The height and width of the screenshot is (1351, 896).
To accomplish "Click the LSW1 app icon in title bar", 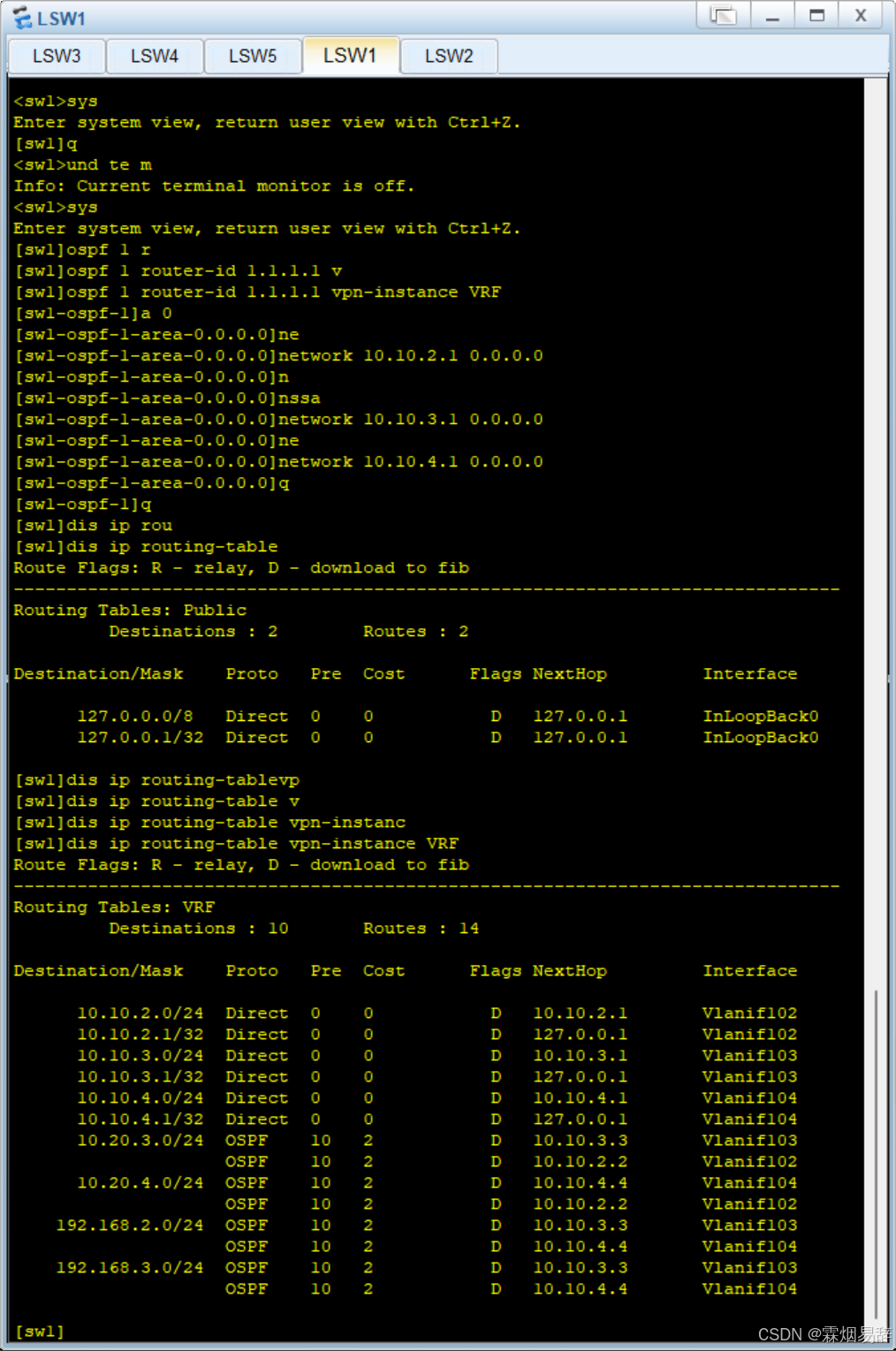I will [22, 17].
